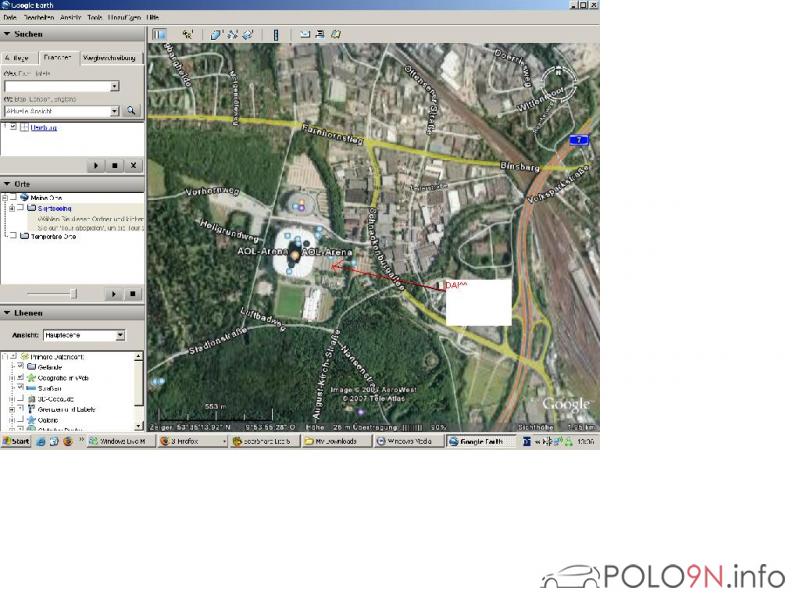The width and height of the screenshot is (800, 600).
Task: Click the Temporäre Orte folder icon
Action: click(24, 236)
